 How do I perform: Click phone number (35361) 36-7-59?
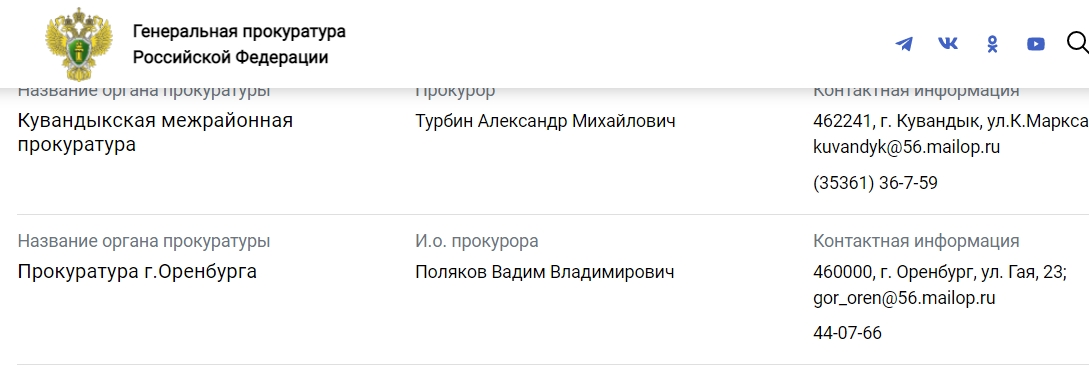point(875,183)
